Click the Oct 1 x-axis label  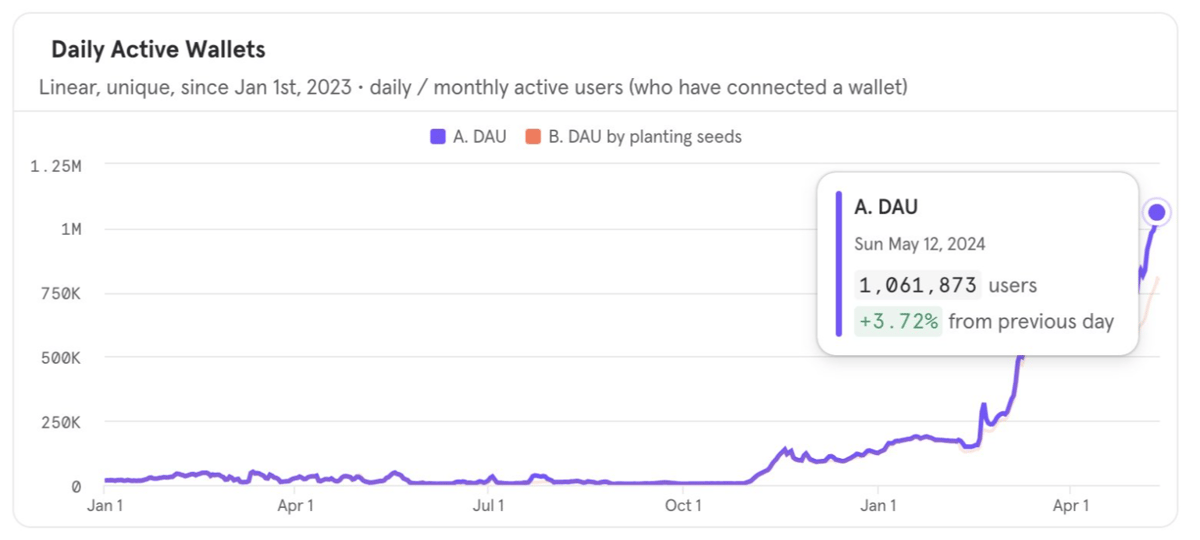pyautogui.click(x=683, y=506)
